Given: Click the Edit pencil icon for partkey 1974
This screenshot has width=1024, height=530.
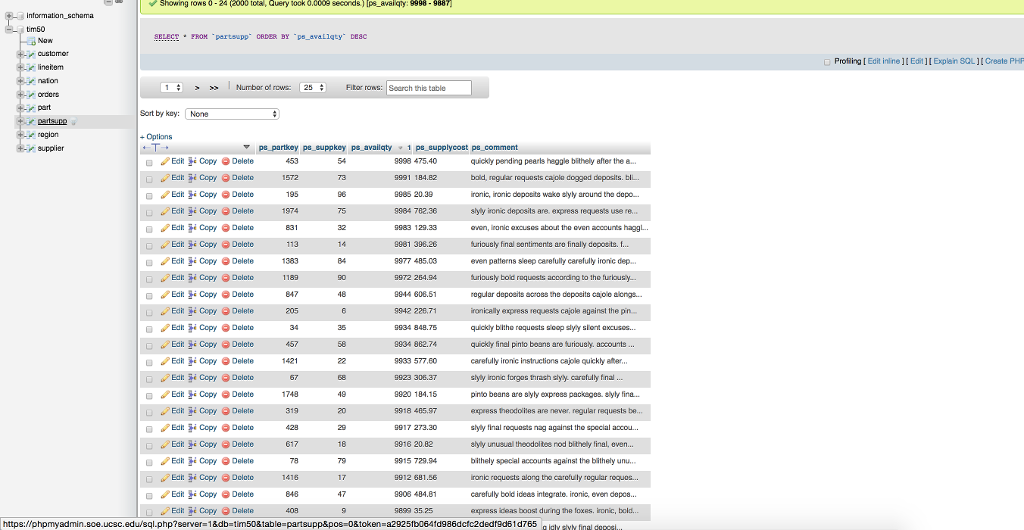Looking at the screenshot, I should point(166,211).
